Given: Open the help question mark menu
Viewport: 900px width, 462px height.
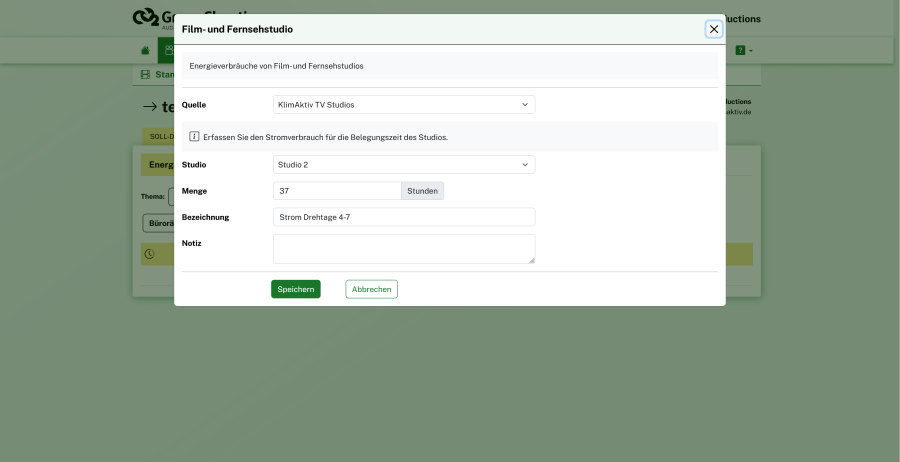Looking at the screenshot, I should pos(743,50).
